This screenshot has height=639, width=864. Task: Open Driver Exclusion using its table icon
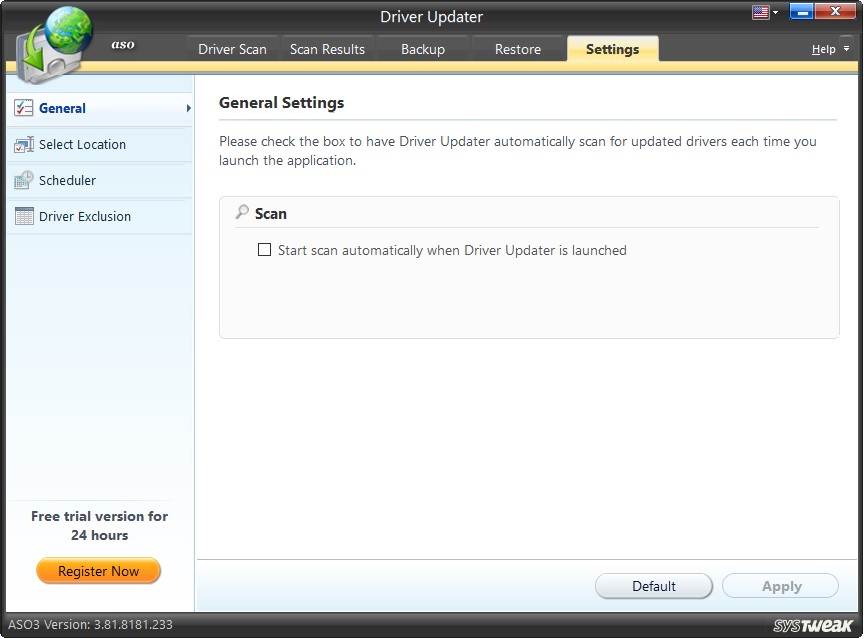point(23,216)
